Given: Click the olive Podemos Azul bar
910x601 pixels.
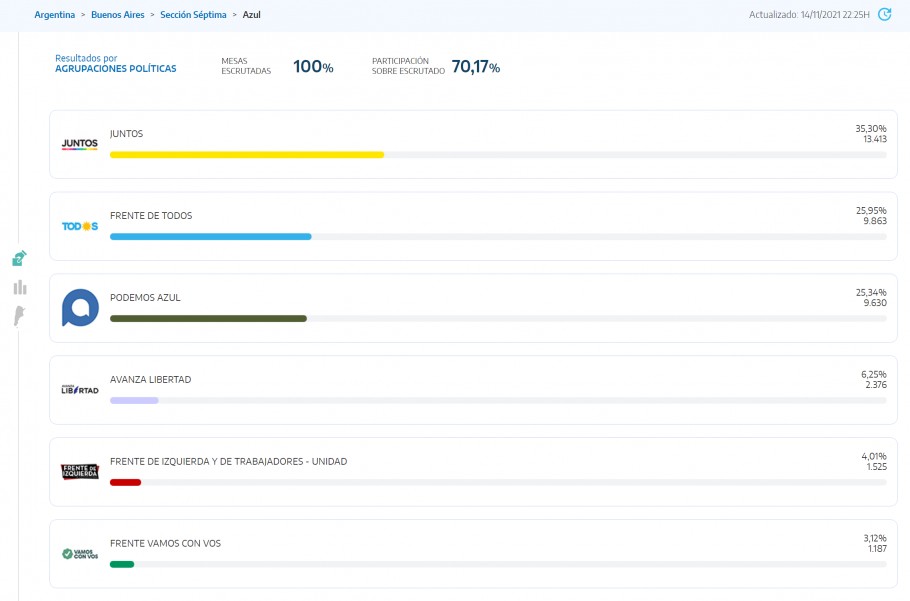Looking at the screenshot, I should pos(208,318).
